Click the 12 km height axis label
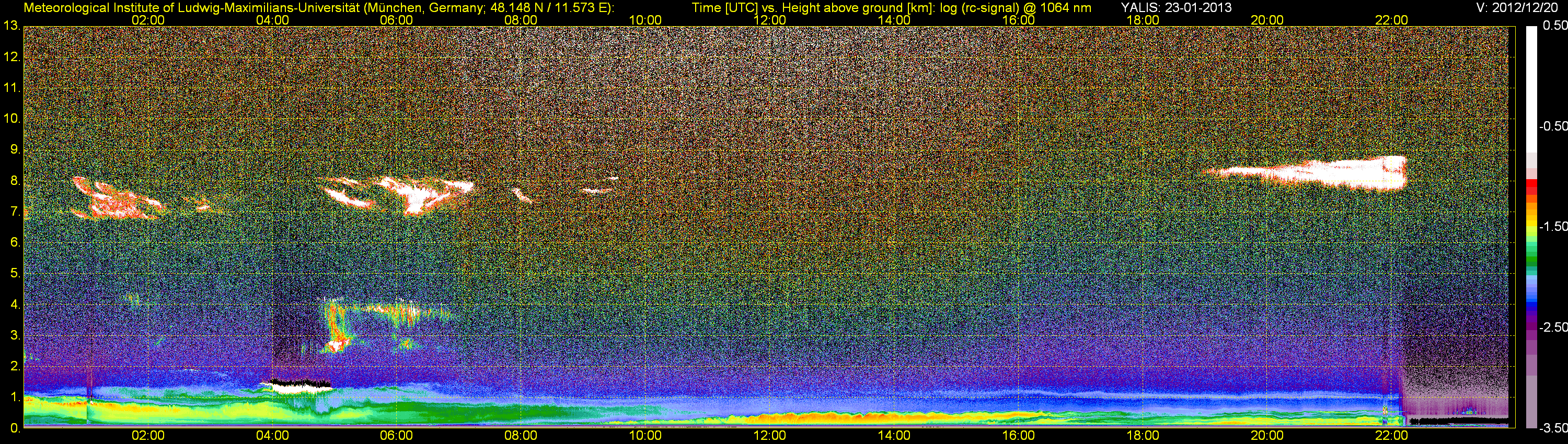 (11, 57)
